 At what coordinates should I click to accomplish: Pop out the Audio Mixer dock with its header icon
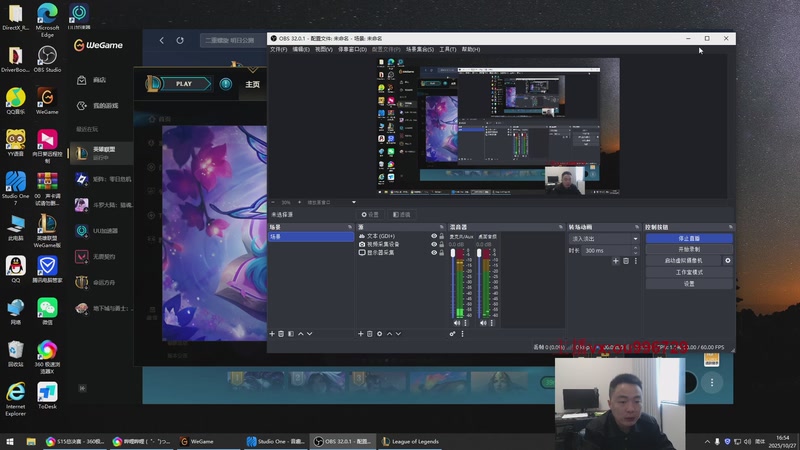click(561, 227)
